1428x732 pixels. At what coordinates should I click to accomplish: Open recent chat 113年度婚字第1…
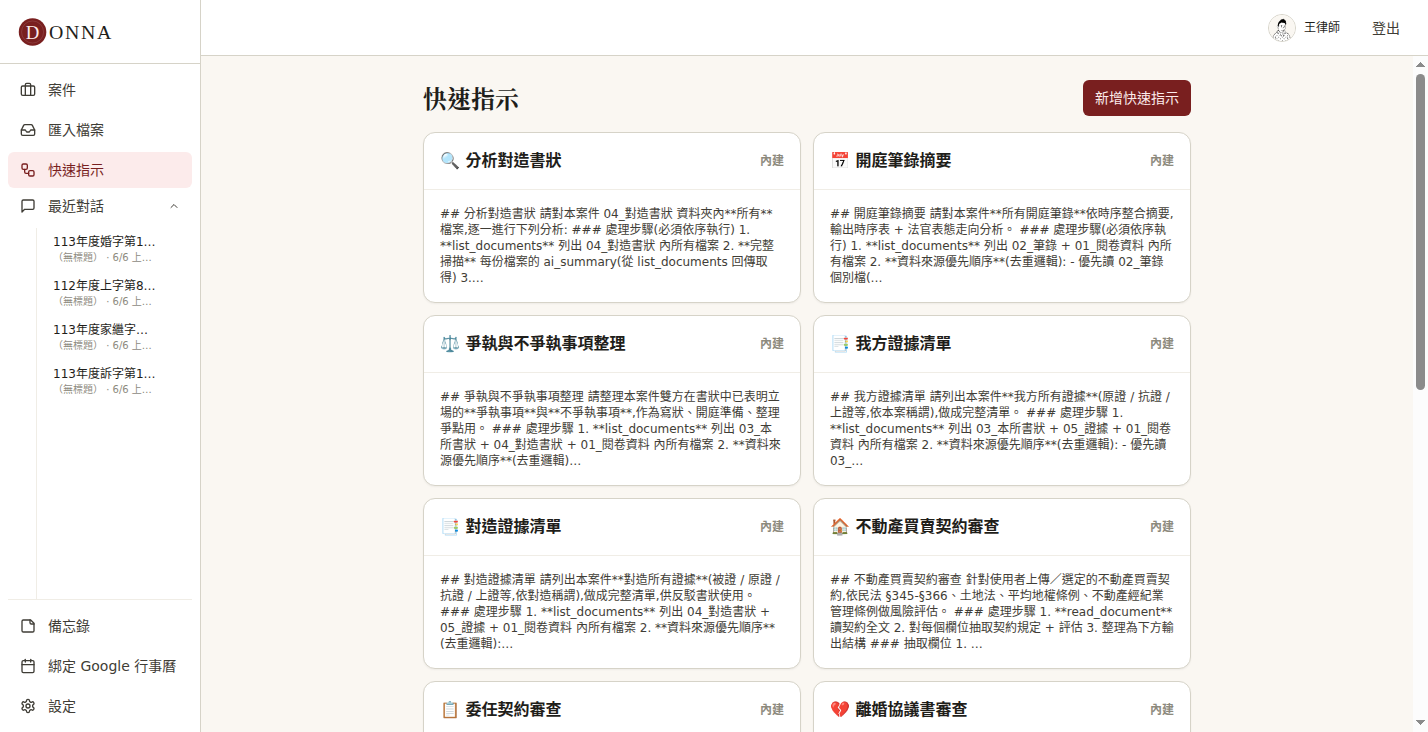point(113,249)
